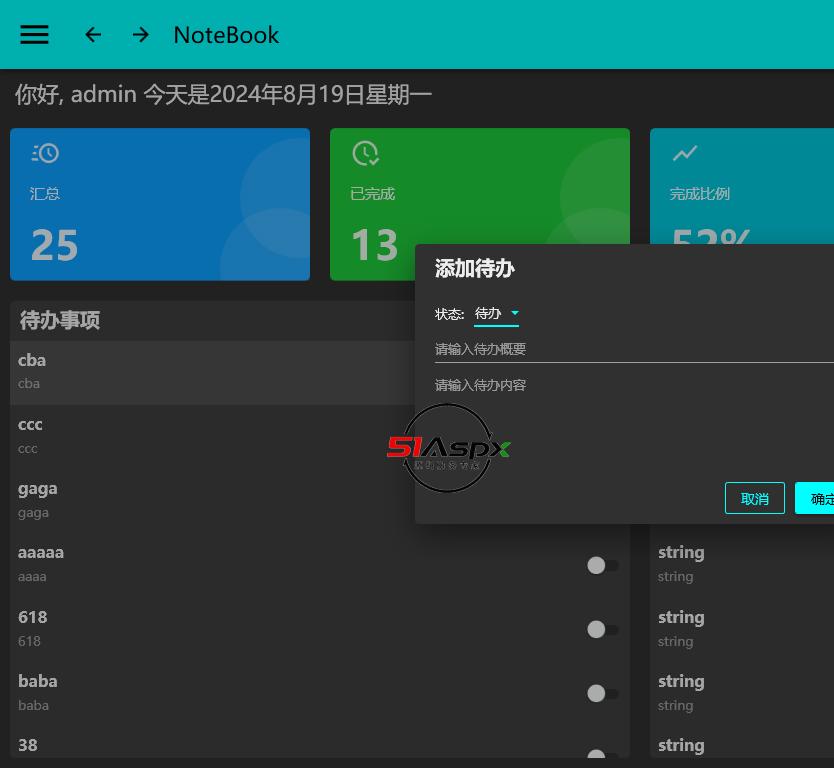Click the 请输入待办内容 text area
This screenshot has height=768, width=834.
(630, 420)
